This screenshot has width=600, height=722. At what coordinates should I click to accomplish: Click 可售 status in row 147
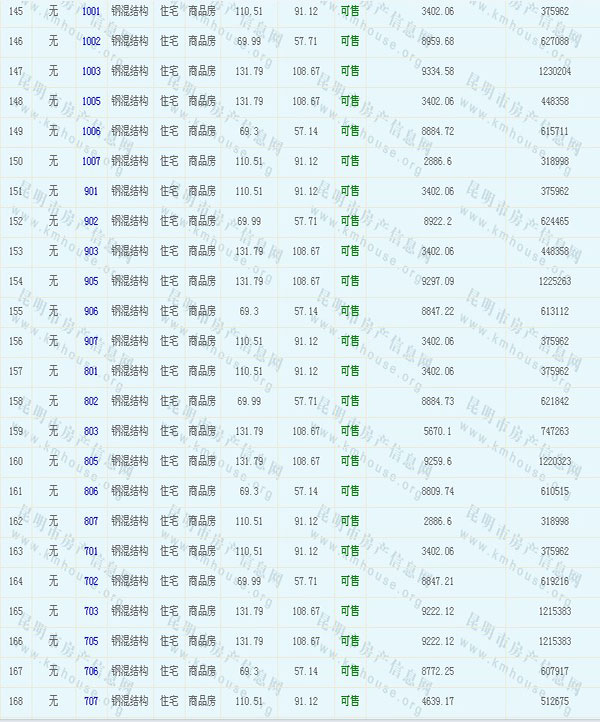pyautogui.click(x=350, y=71)
